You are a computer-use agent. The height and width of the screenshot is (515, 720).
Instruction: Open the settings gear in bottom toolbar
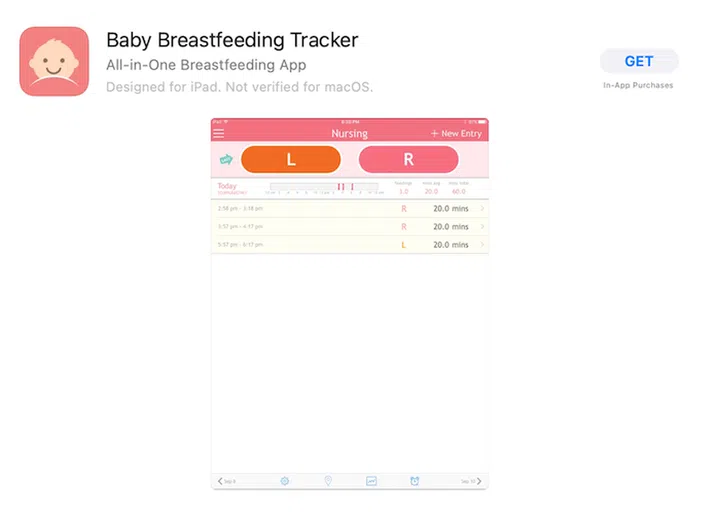[284, 481]
